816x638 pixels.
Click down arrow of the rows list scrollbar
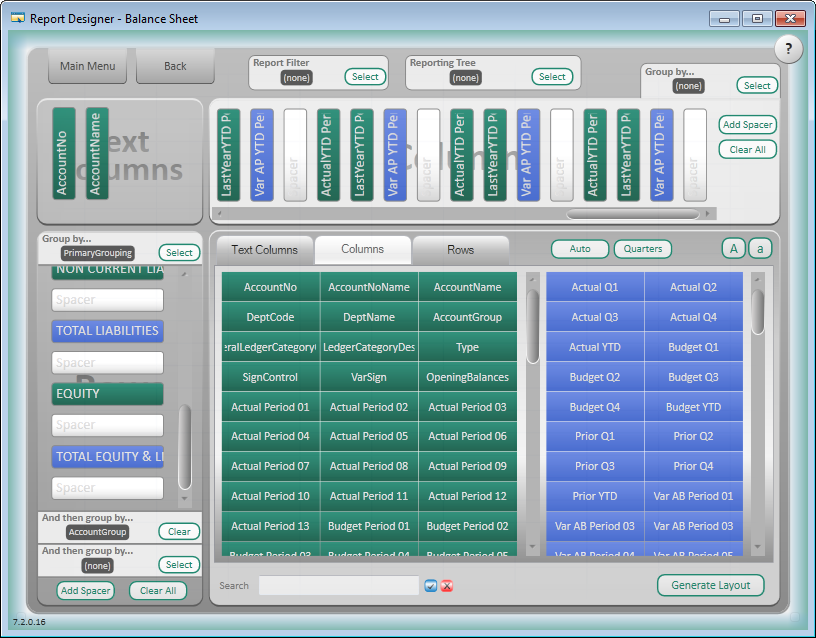(x=184, y=497)
